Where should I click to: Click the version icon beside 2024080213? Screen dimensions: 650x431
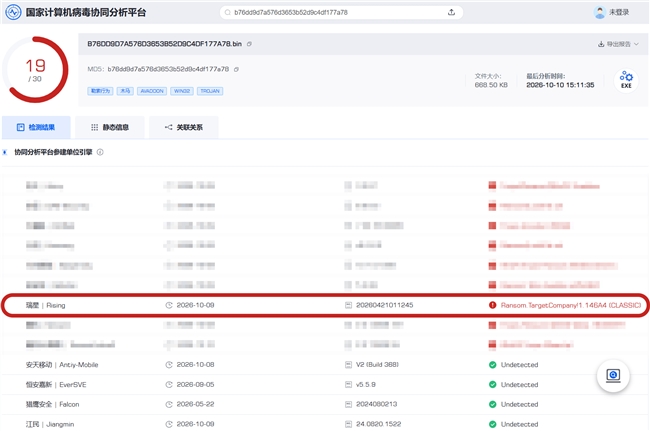[x=348, y=404]
